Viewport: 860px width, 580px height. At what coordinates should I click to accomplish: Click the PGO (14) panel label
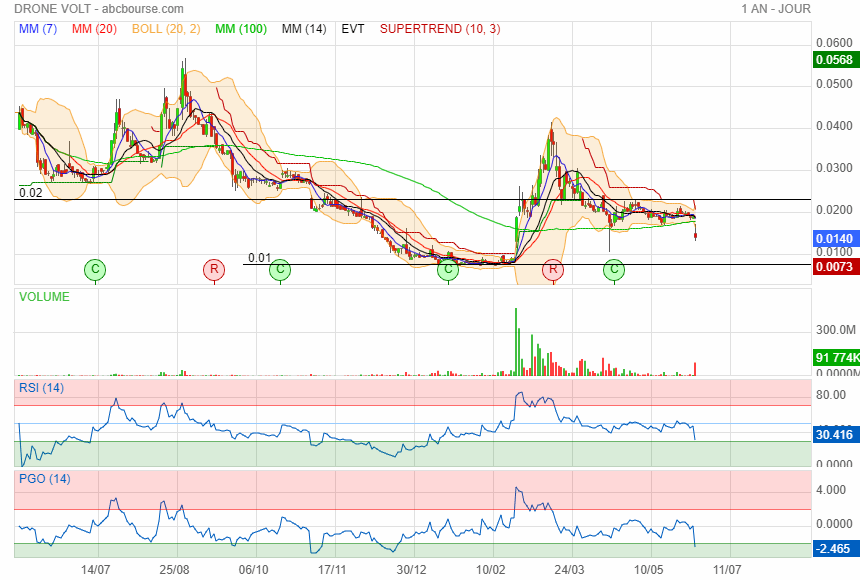[45, 479]
